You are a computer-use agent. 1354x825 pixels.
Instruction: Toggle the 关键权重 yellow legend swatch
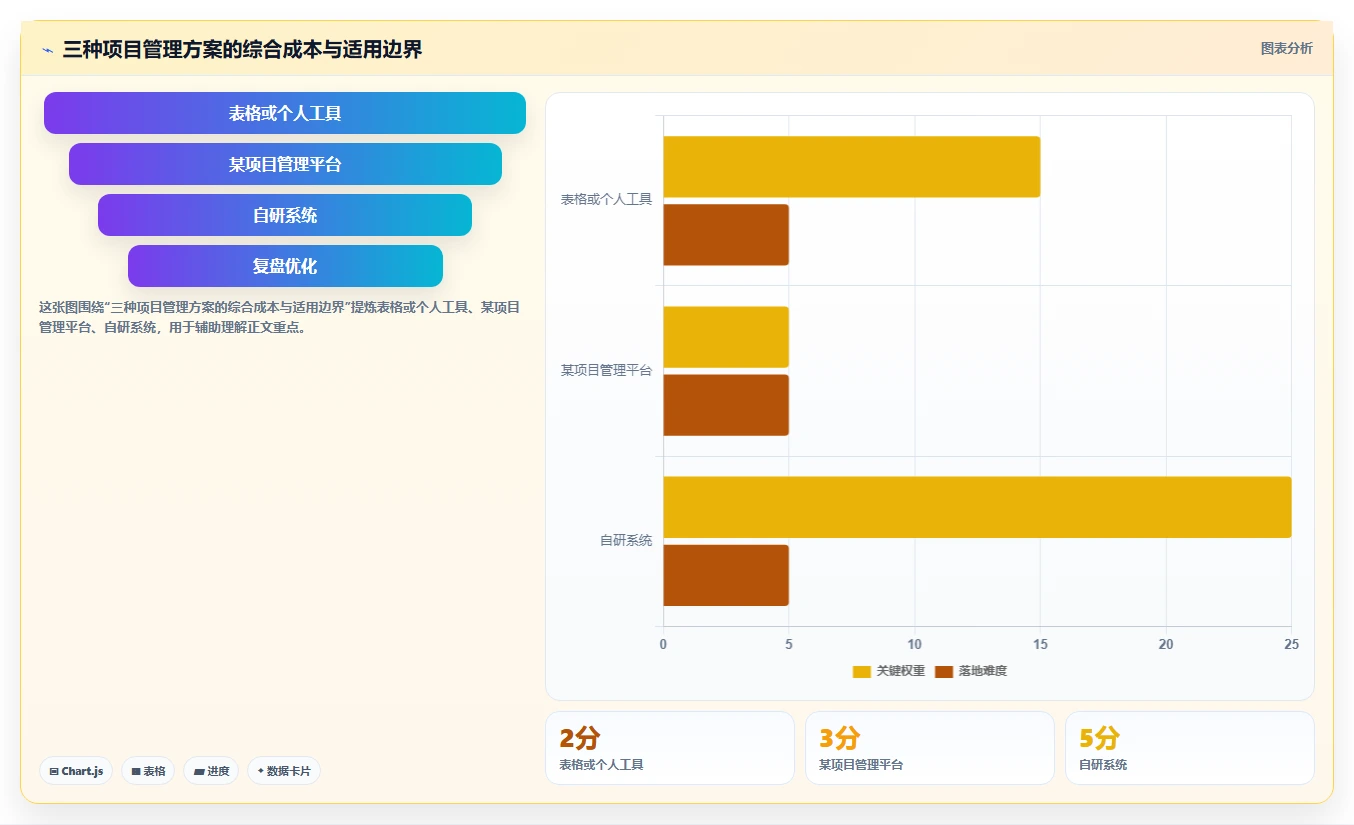pos(861,671)
